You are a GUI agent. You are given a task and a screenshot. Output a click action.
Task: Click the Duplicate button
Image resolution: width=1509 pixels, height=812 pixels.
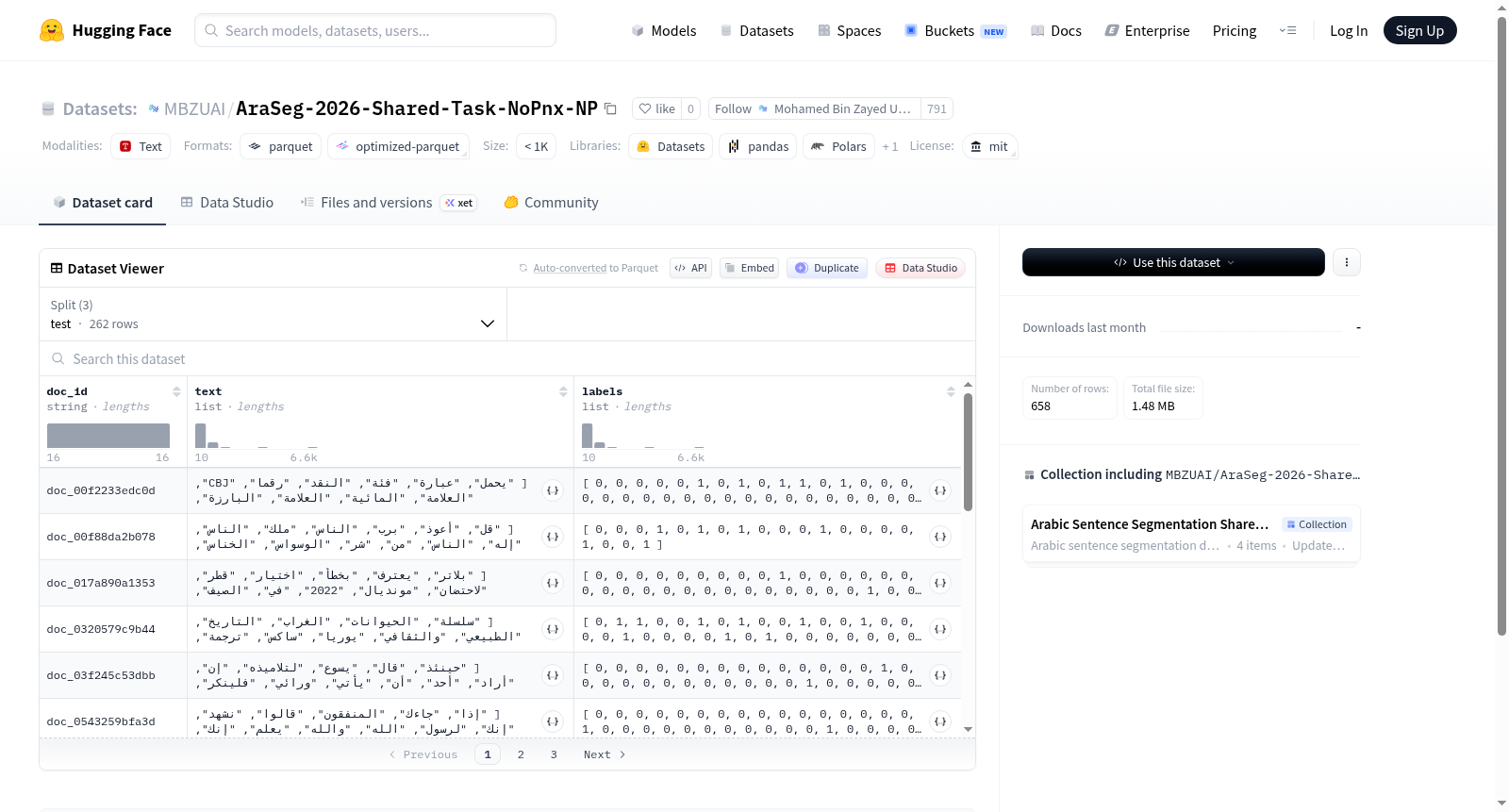point(827,268)
